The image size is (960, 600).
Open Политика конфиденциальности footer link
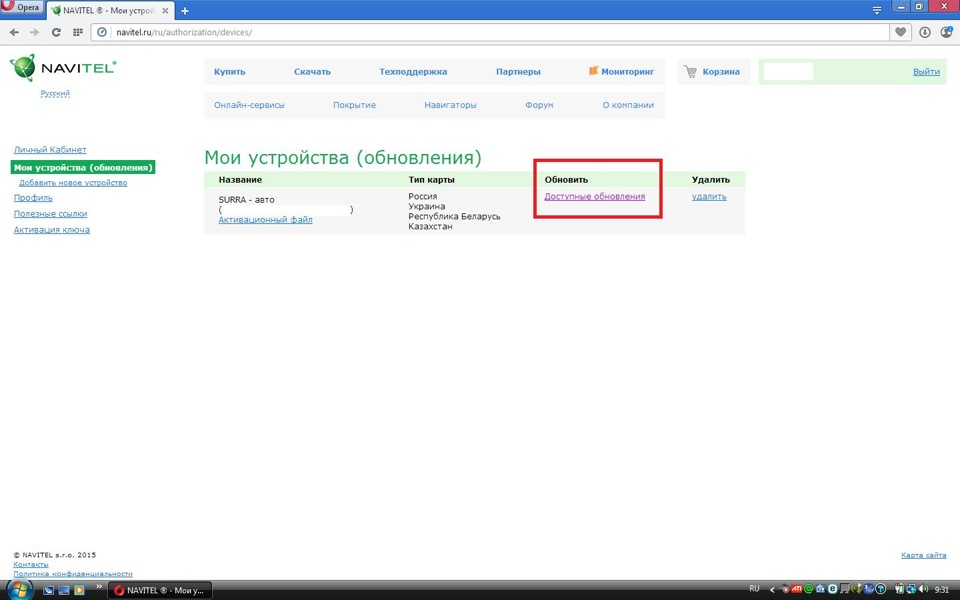73,574
